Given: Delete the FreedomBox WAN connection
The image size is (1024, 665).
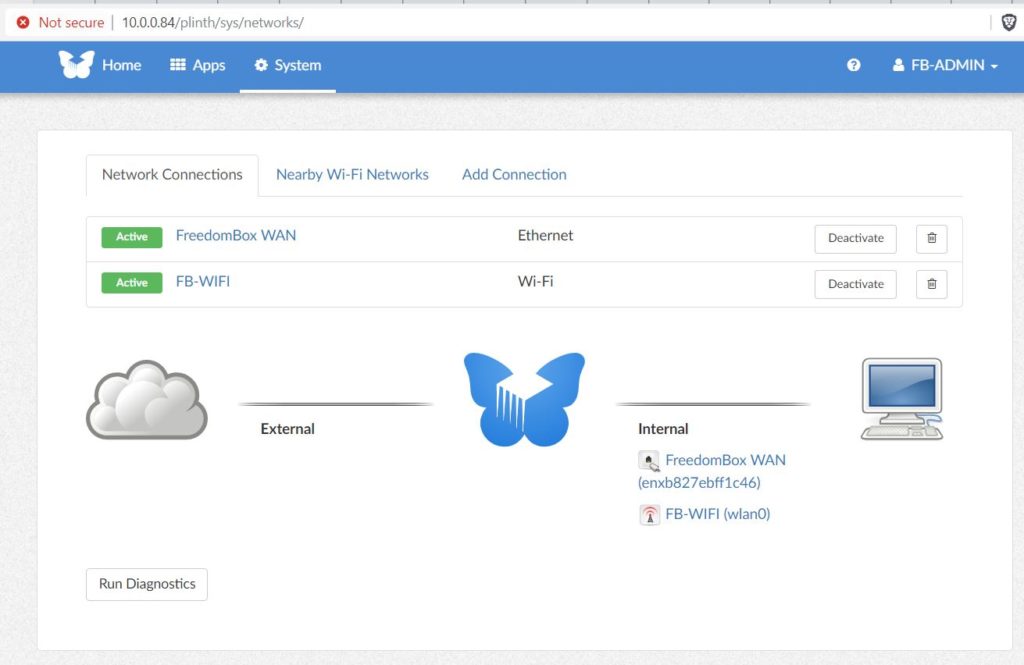Looking at the screenshot, I should 932,238.
